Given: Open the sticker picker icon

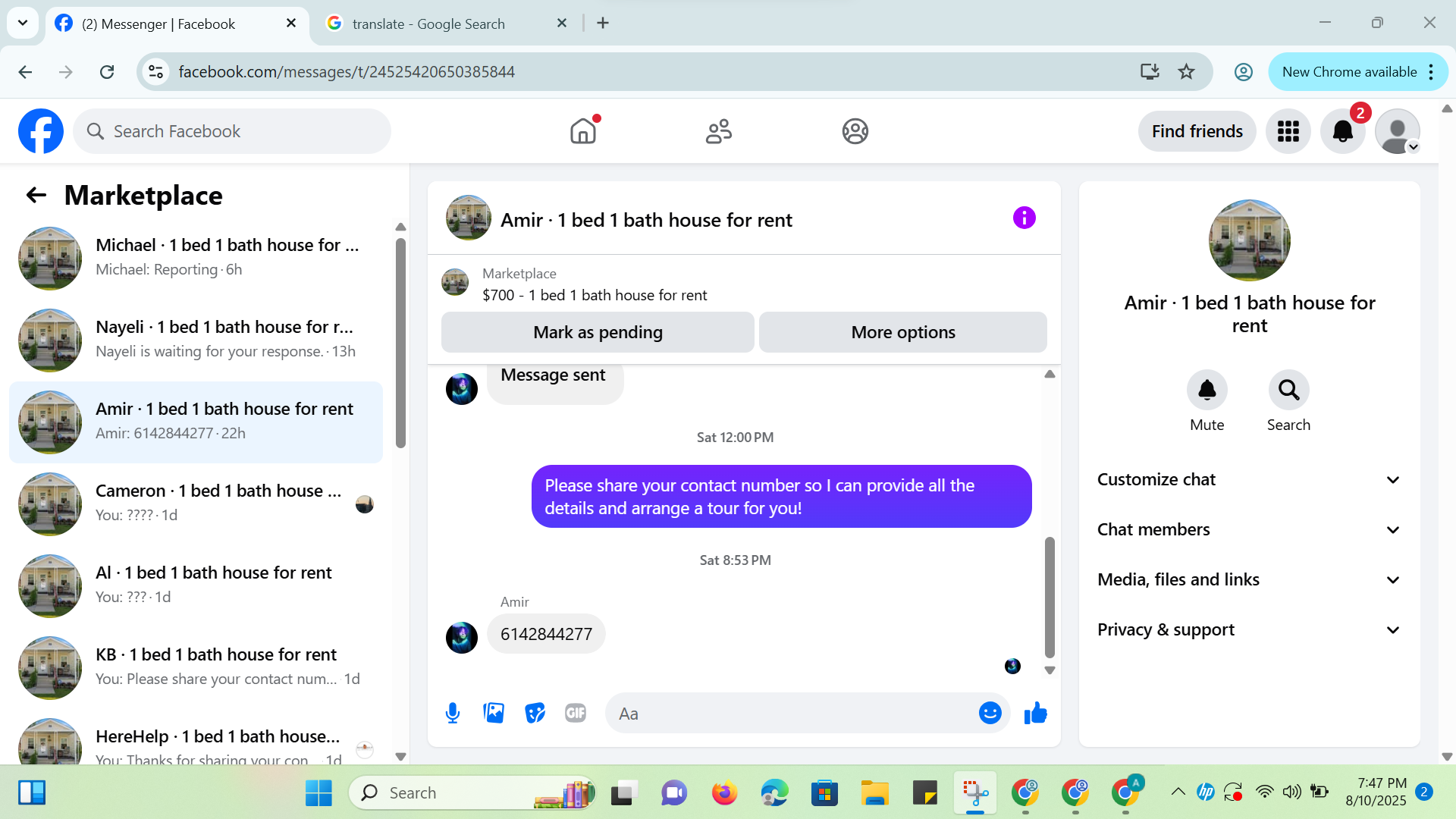Looking at the screenshot, I should coord(535,713).
